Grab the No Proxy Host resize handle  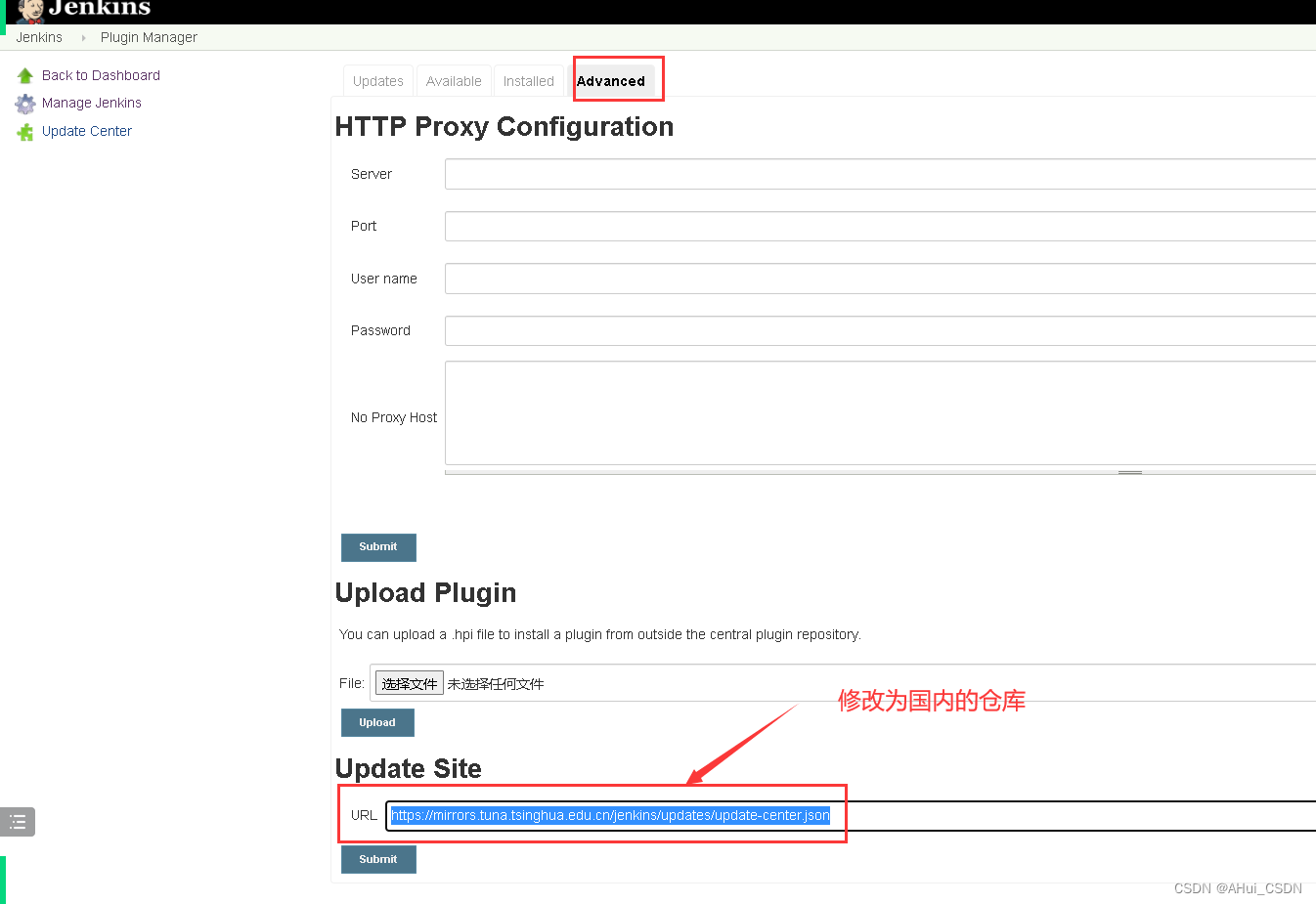[x=1130, y=472]
